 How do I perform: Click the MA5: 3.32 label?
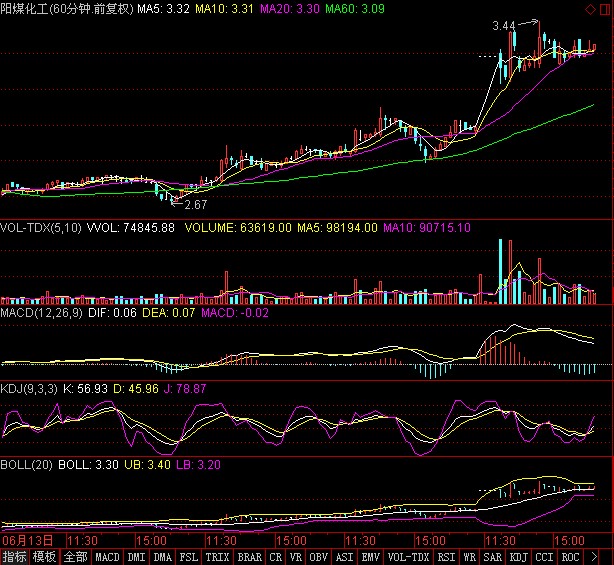(163, 9)
